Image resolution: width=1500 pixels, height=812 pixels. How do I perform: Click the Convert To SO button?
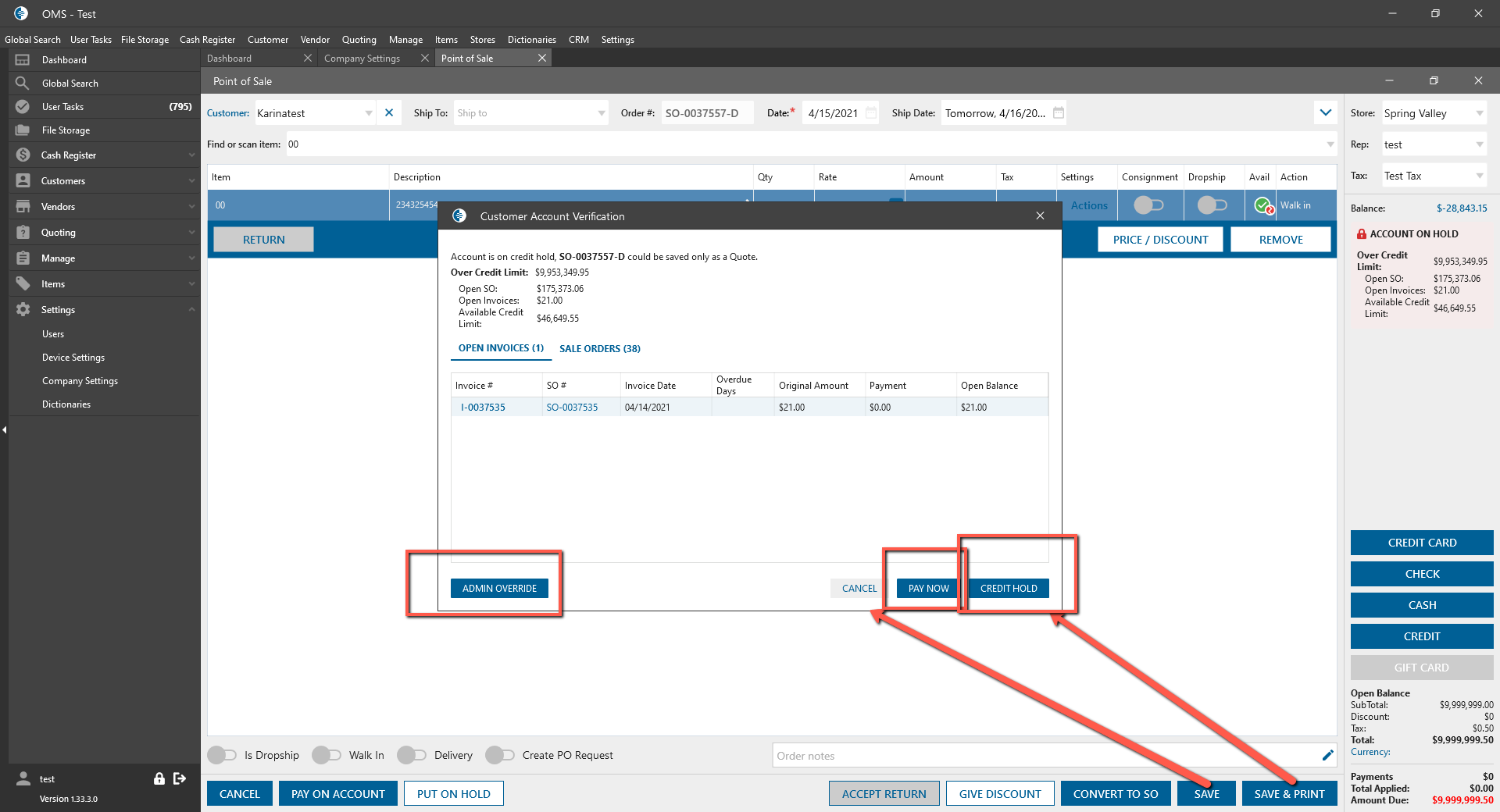(1116, 794)
